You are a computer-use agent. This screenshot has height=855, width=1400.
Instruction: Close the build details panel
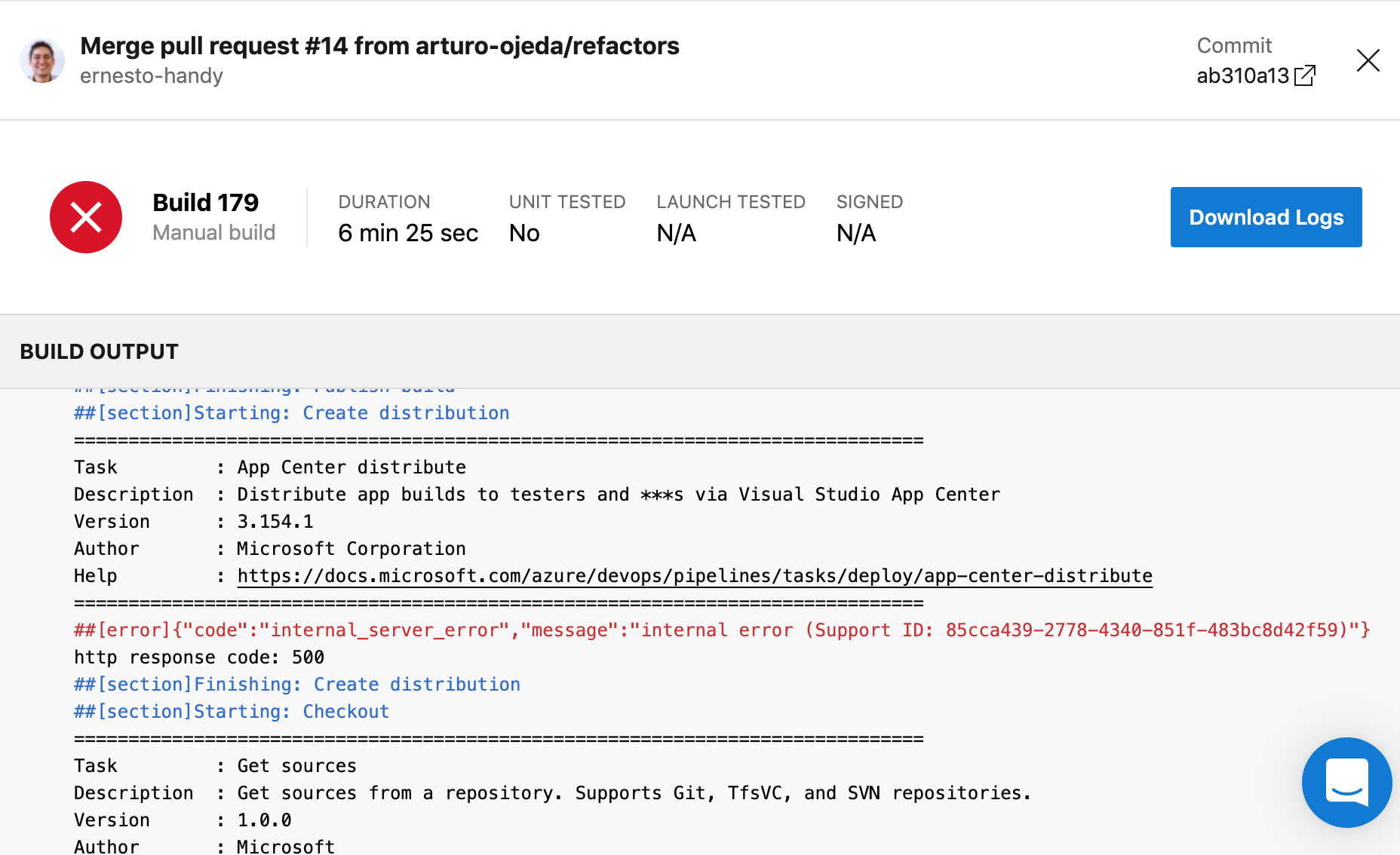coord(1368,60)
